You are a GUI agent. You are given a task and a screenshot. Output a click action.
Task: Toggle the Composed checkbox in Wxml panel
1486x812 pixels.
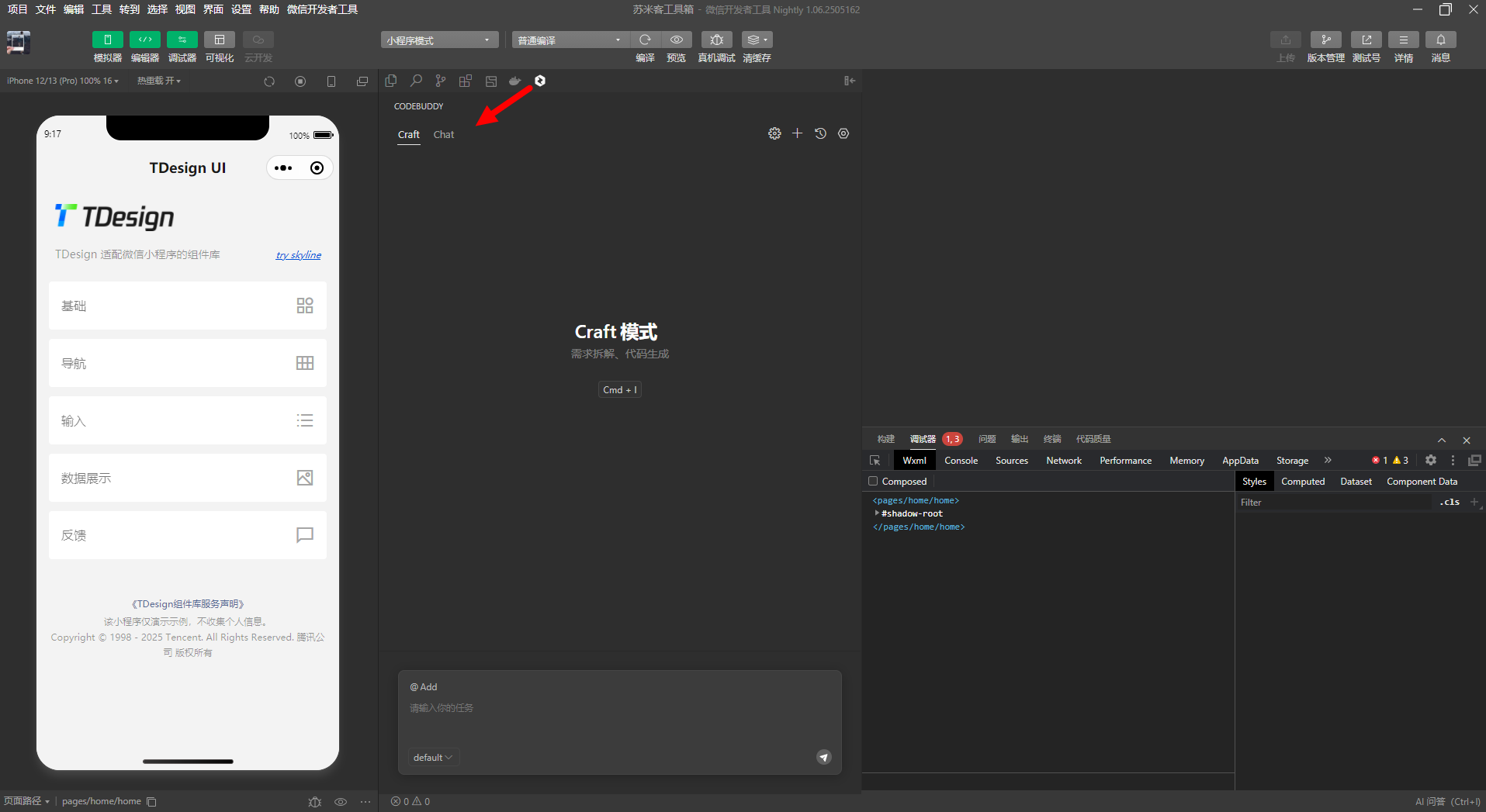(872, 481)
